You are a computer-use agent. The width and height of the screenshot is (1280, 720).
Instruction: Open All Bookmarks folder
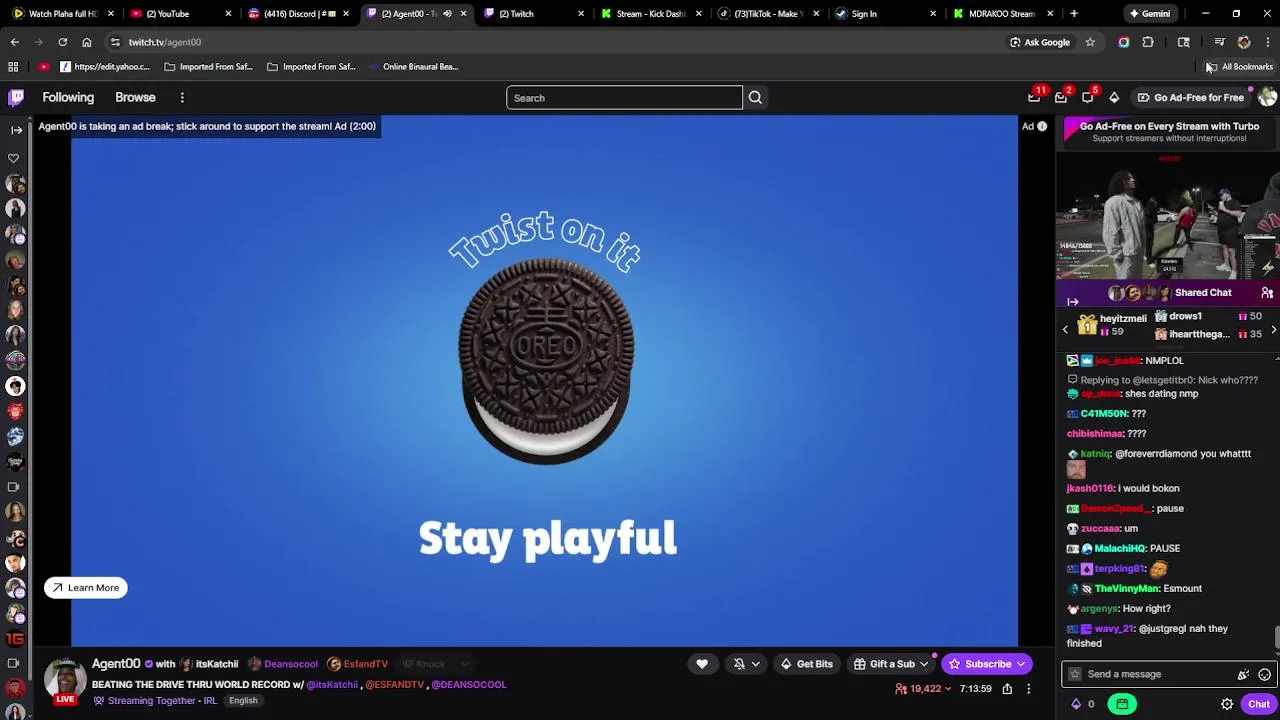[x=1240, y=67]
